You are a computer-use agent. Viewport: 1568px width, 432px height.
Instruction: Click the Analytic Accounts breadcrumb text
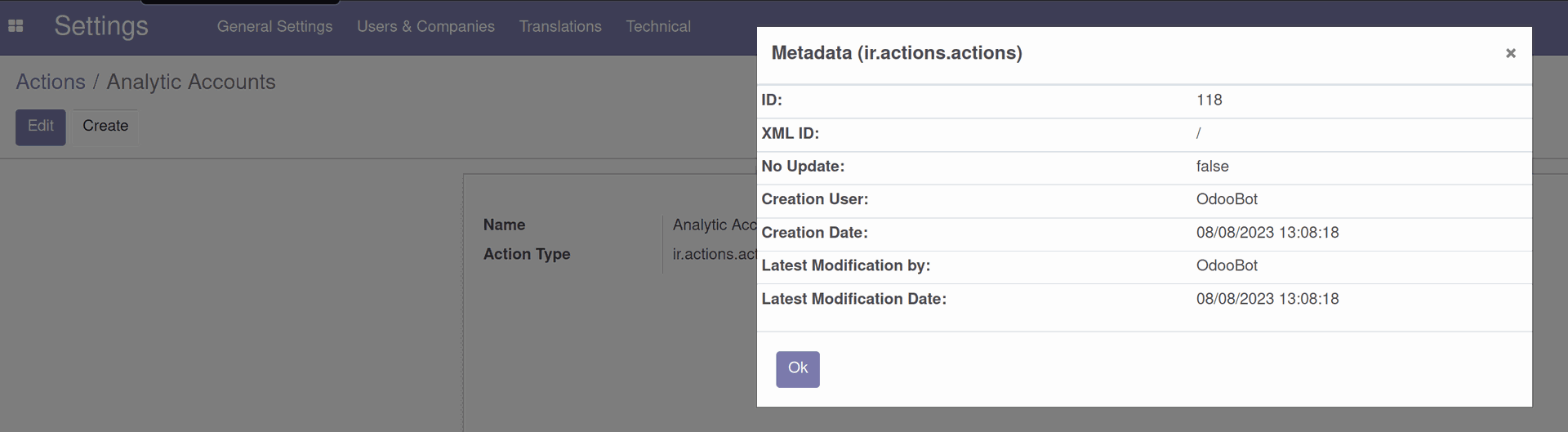tap(191, 82)
